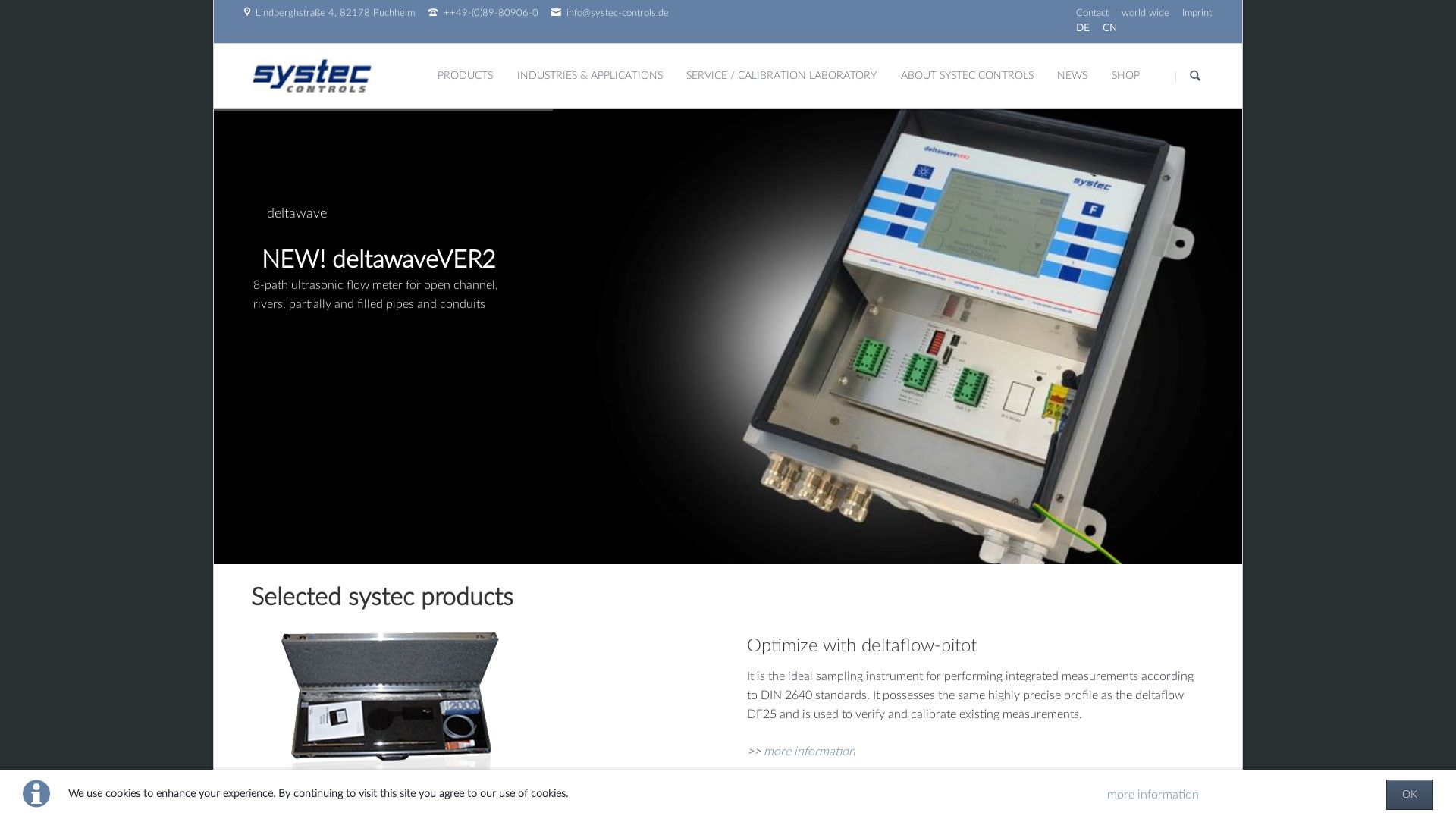1456x819 pixels.
Task: Open cookie banner more information link
Action: tap(1153, 795)
